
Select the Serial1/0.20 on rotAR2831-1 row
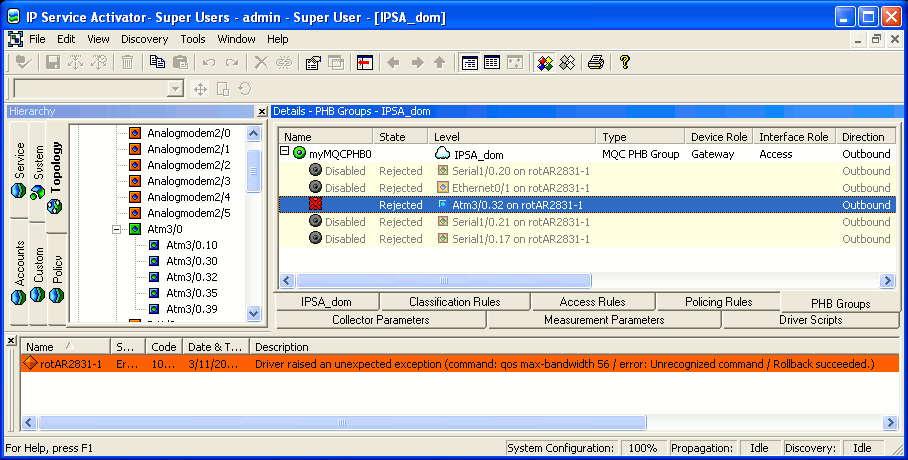(x=587, y=171)
